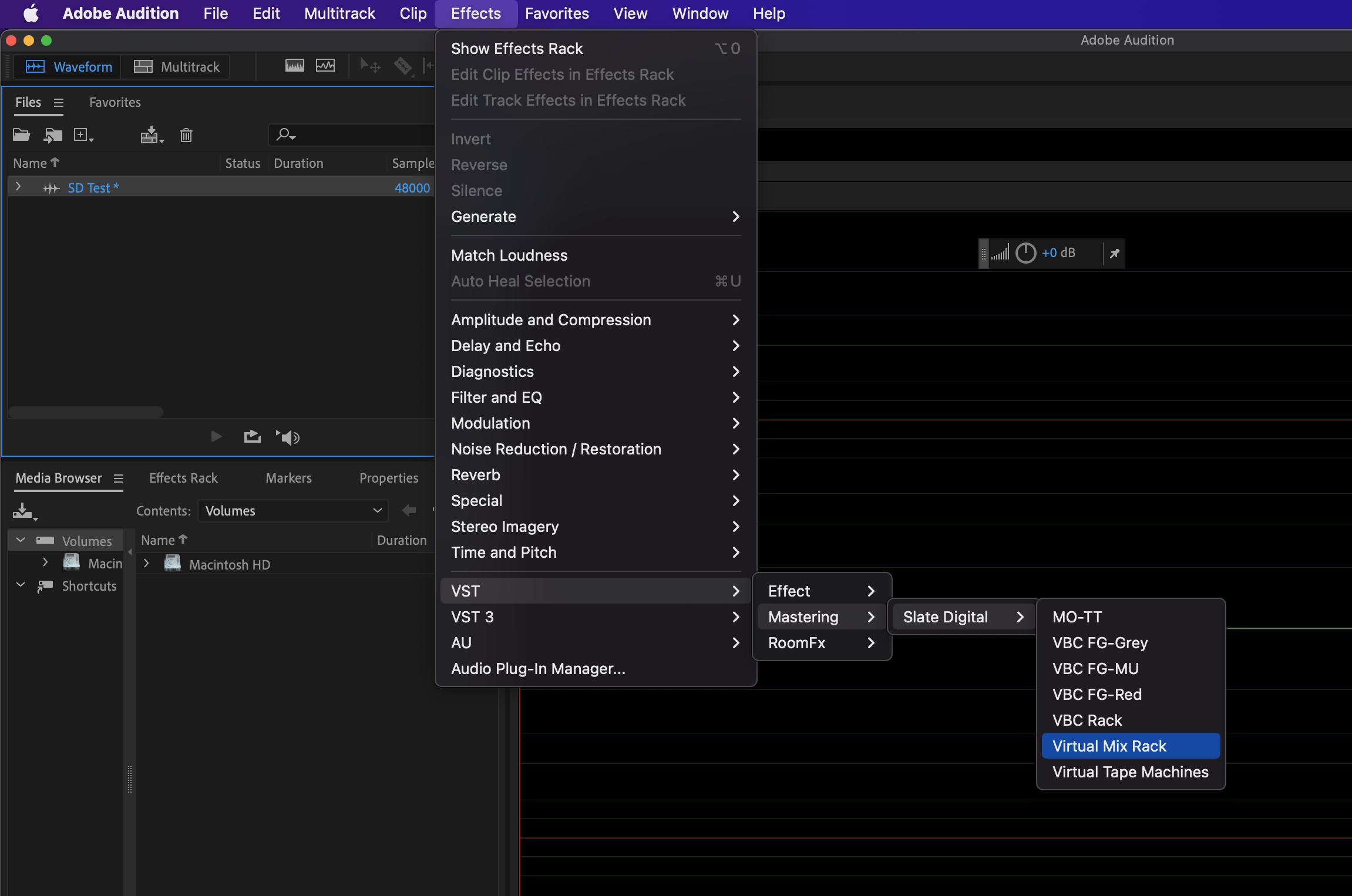Expand the Macin drive tree item
Image resolution: width=1352 pixels, height=896 pixels.
45,562
